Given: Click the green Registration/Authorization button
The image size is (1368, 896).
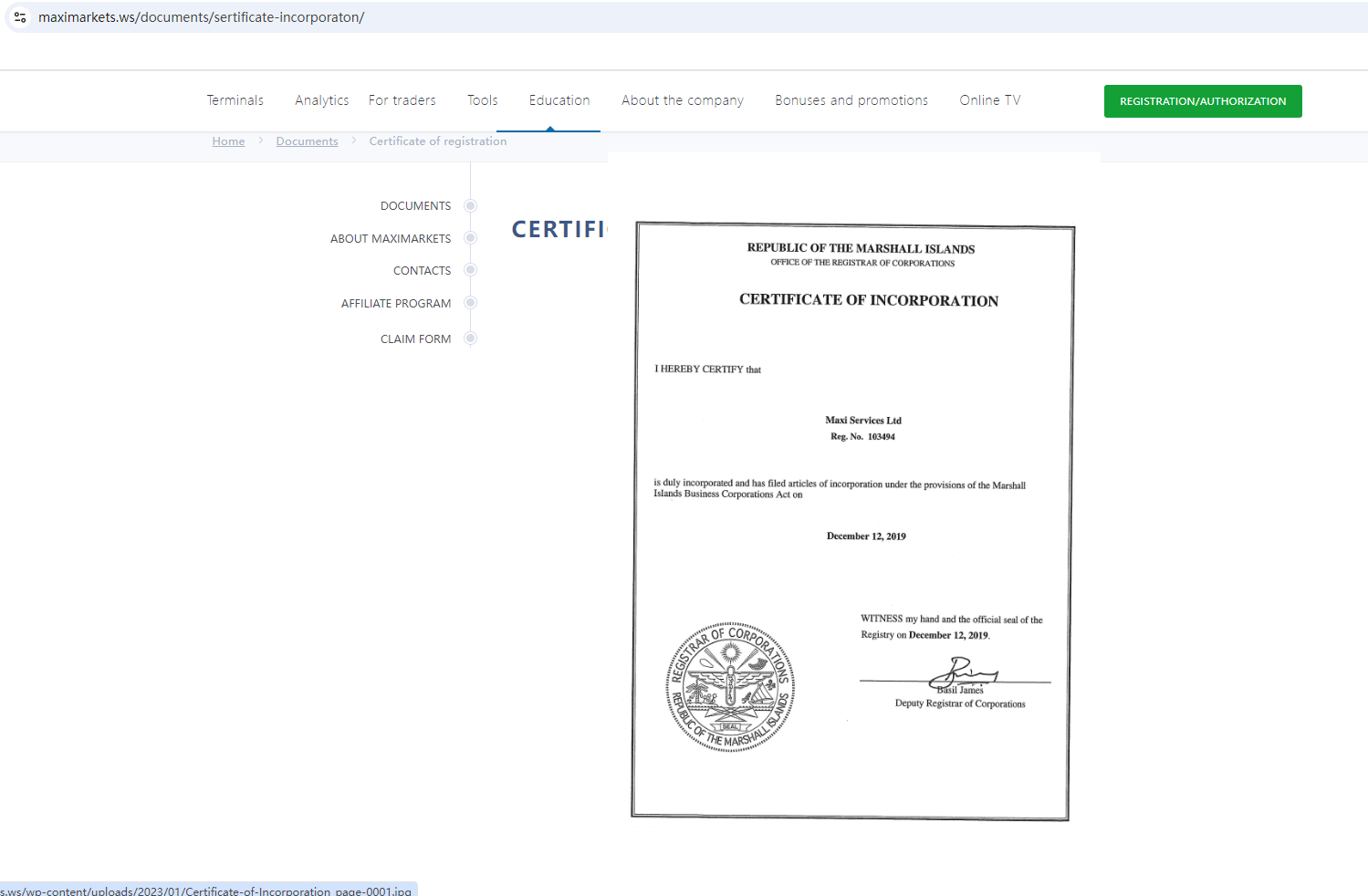Looking at the screenshot, I should click(x=1203, y=101).
